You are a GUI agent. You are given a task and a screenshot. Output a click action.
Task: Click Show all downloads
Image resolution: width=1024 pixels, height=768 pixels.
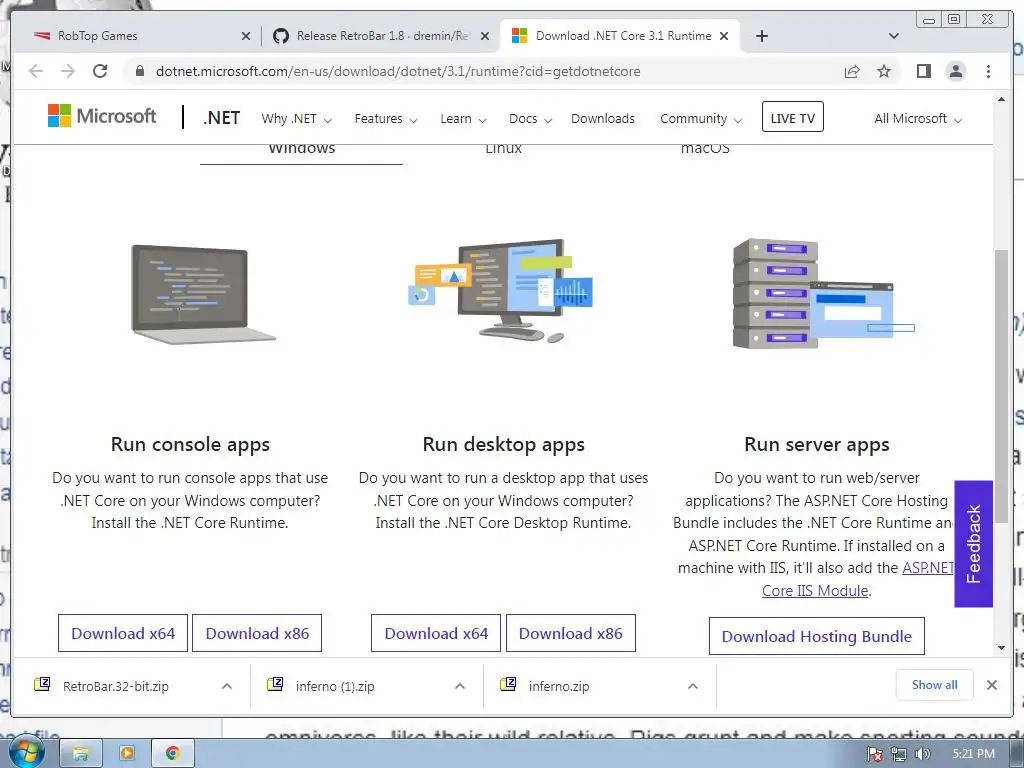click(x=935, y=684)
